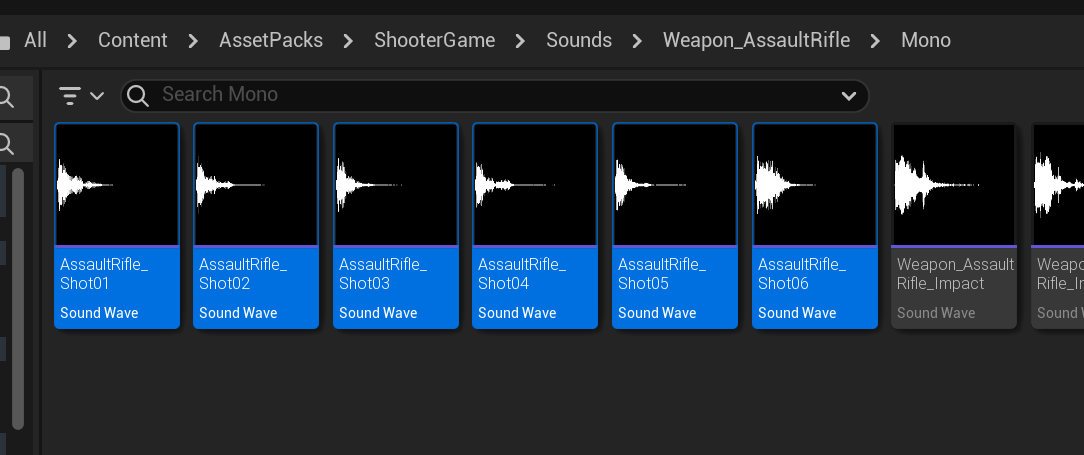The height and width of the screenshot is (455, 1084).
Task: Expand the saved searches dropdown chevron
Action: 849,96
